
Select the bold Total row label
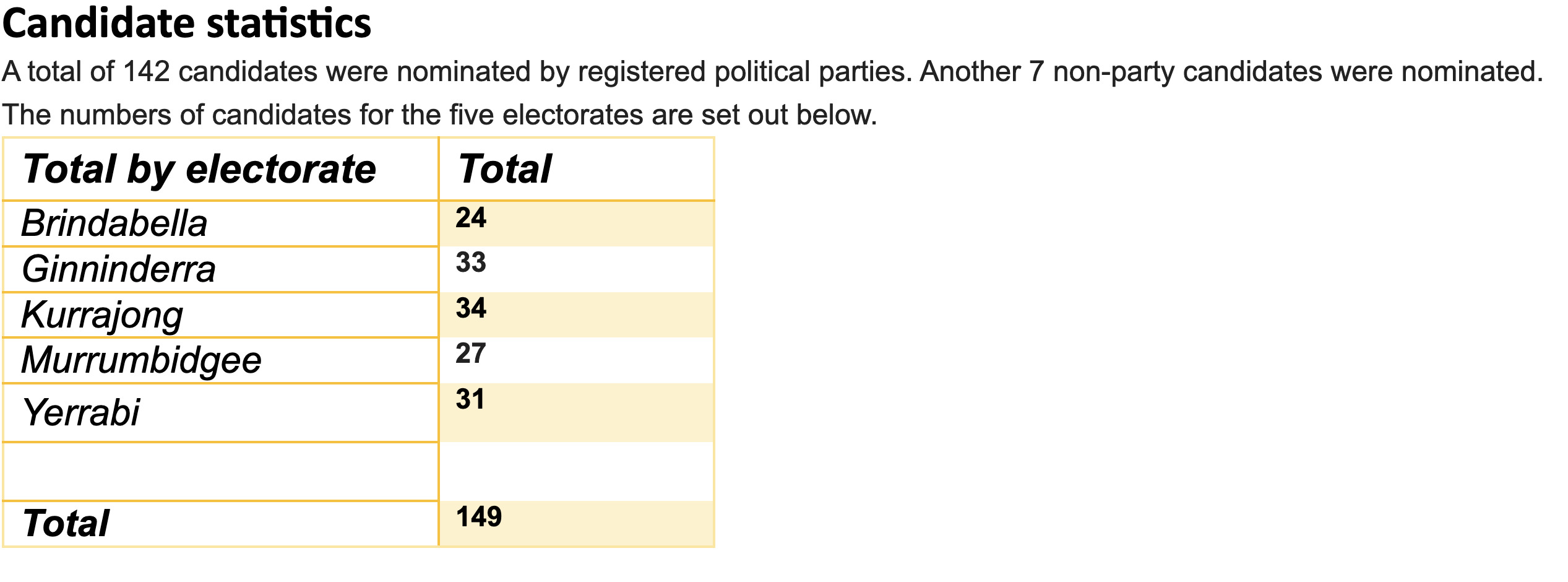[66, 524]
